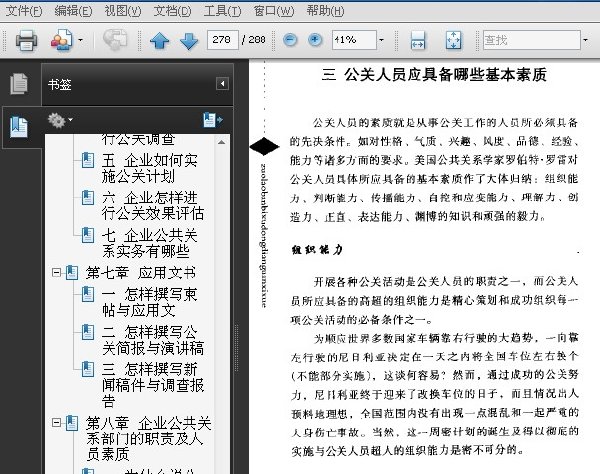Open the 工具(T) menu
The width and height of the screenshot is (600, 474).
[222, 11]
